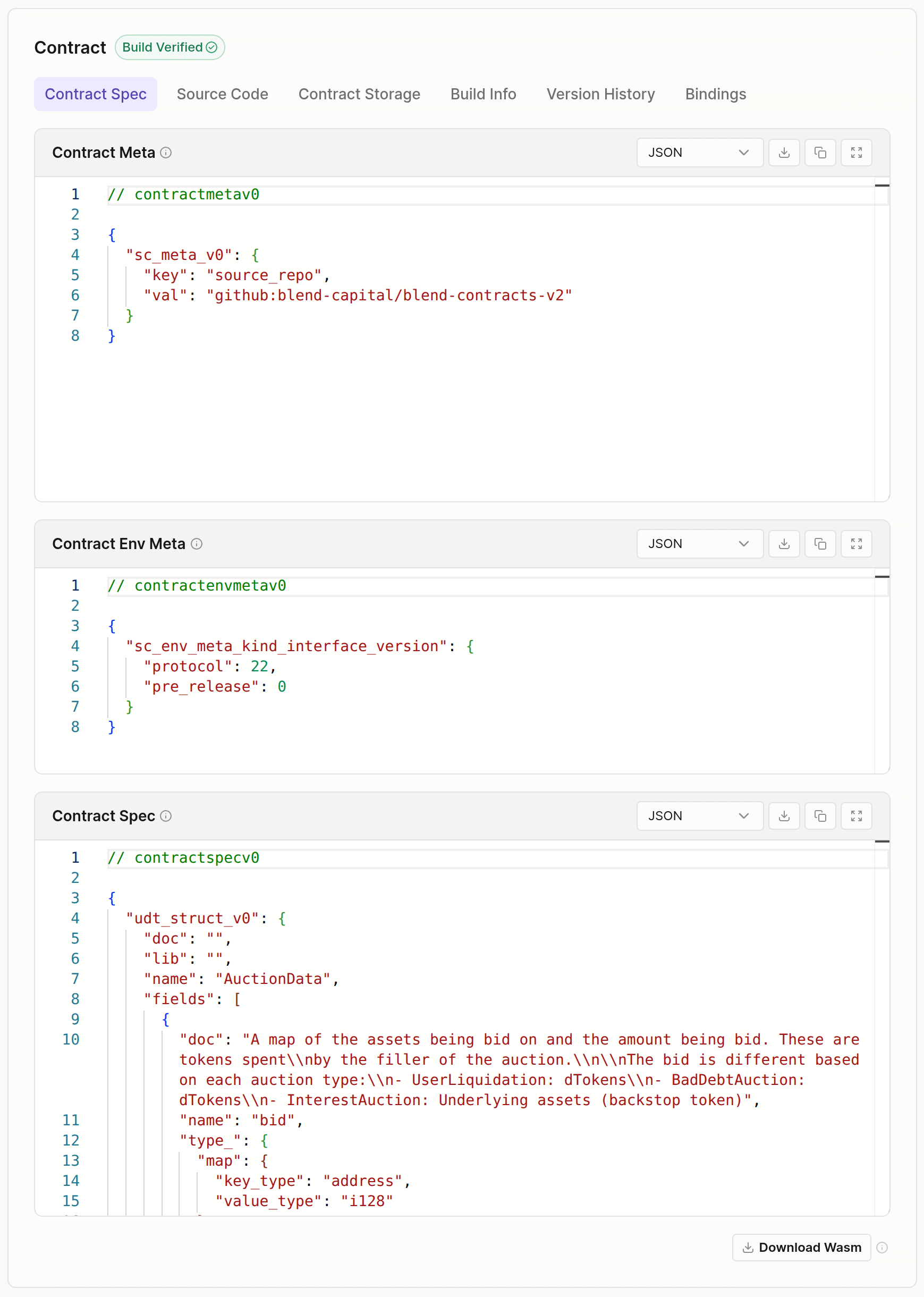The image size is (924, 1297).
Task: Open the Version History tab
Action: [601, 94]
